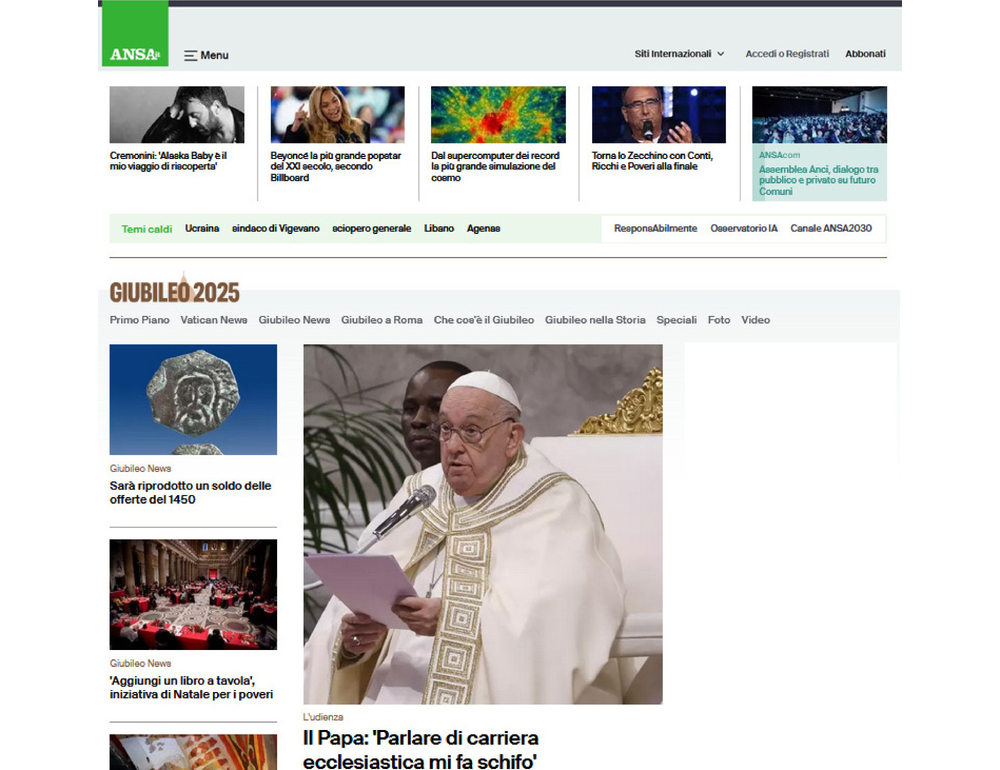Image resolution: width=1000 pixels, height=770 pixels.
Task: Open Torna lo Zecchino con Conti headline
Action: pos(652,161)
